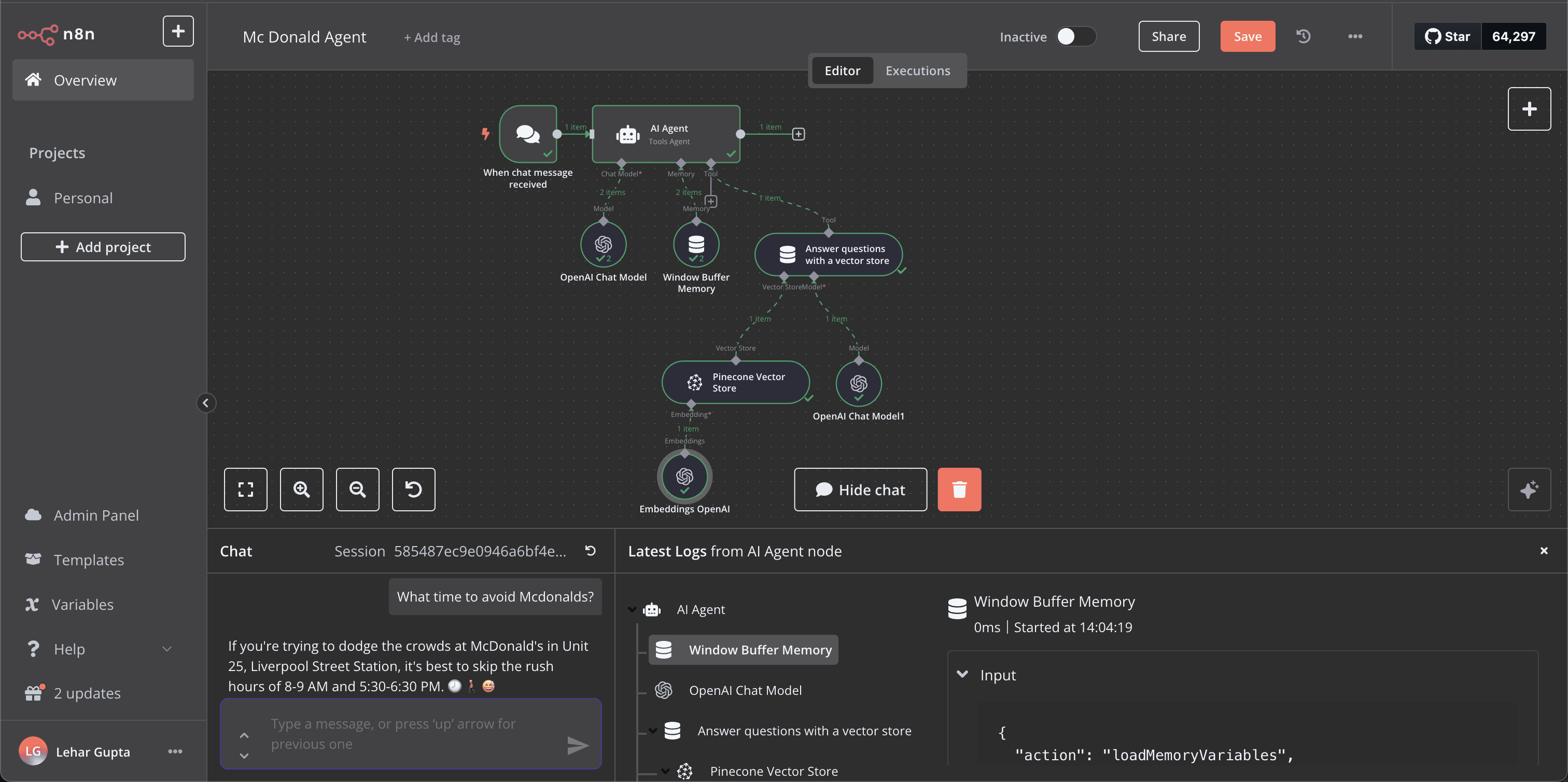This screenshot has width=1568, height=782.
Task: Open Templates in the sidebar
Action: tap(88, 559)
